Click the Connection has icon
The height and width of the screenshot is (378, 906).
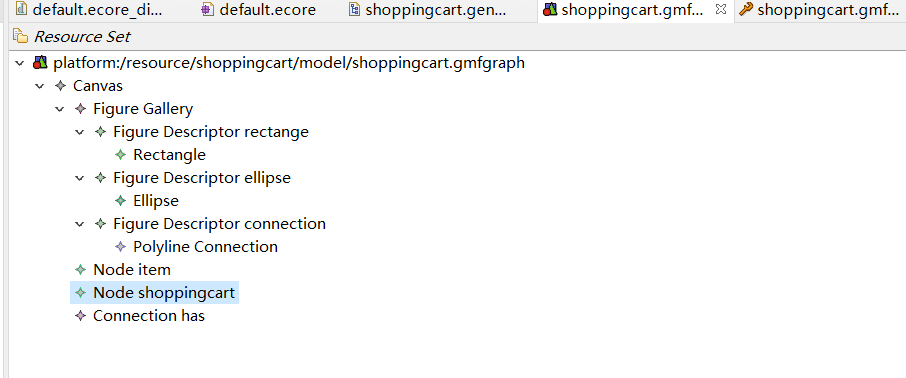(80, 316)
